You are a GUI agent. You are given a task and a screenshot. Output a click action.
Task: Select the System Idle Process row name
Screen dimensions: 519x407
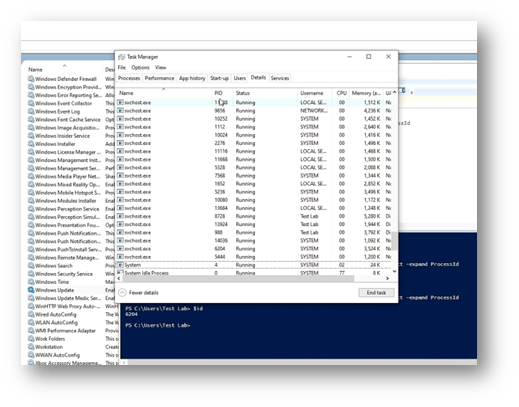pyautogui.click(x=146, y=273)
